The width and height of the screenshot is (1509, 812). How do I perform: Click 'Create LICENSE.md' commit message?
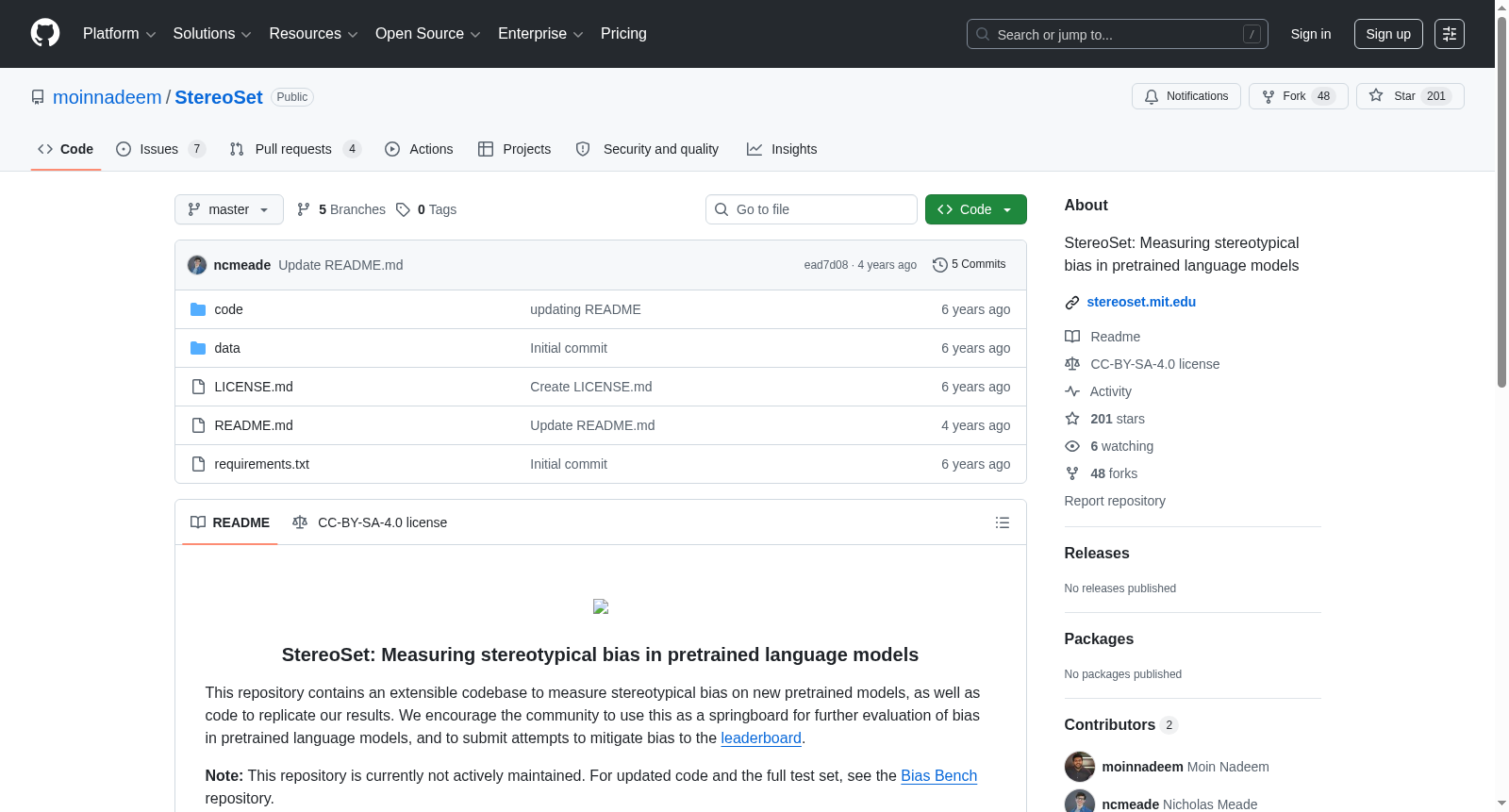(591, 387)
